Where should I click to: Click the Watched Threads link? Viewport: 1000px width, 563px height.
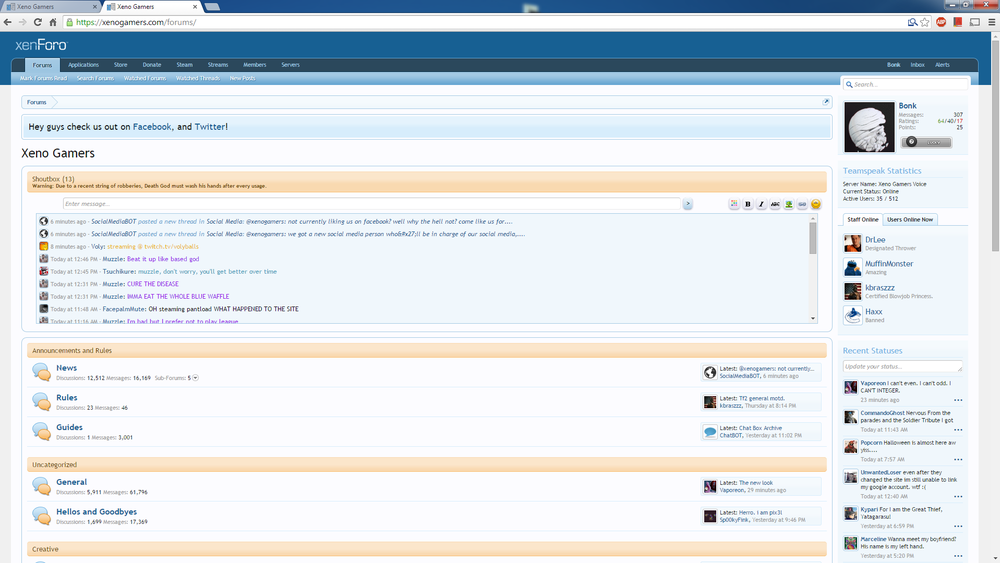pos(198,78)
